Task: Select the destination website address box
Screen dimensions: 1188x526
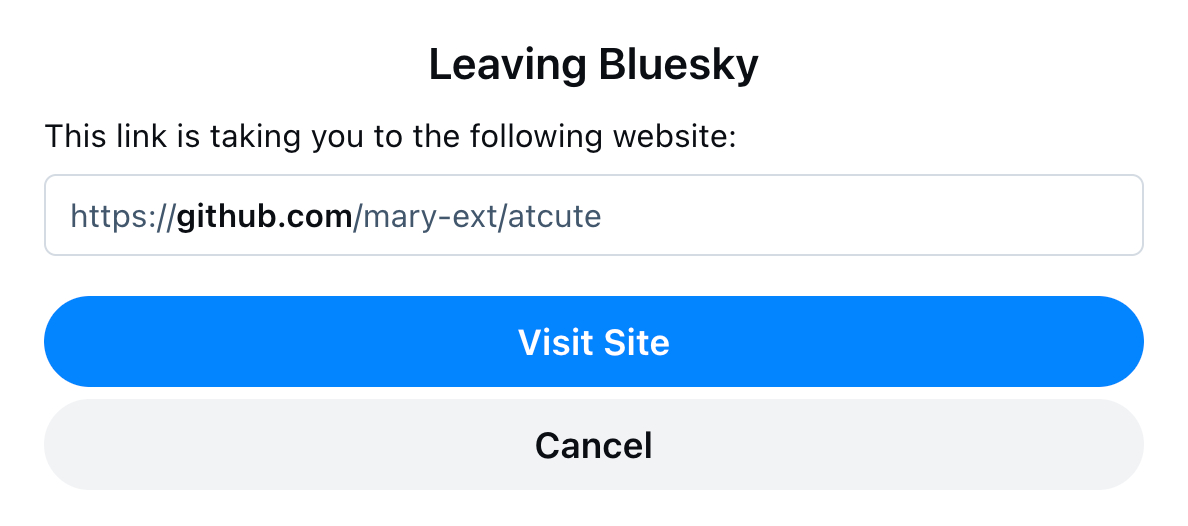Action: tap(593, 215)
